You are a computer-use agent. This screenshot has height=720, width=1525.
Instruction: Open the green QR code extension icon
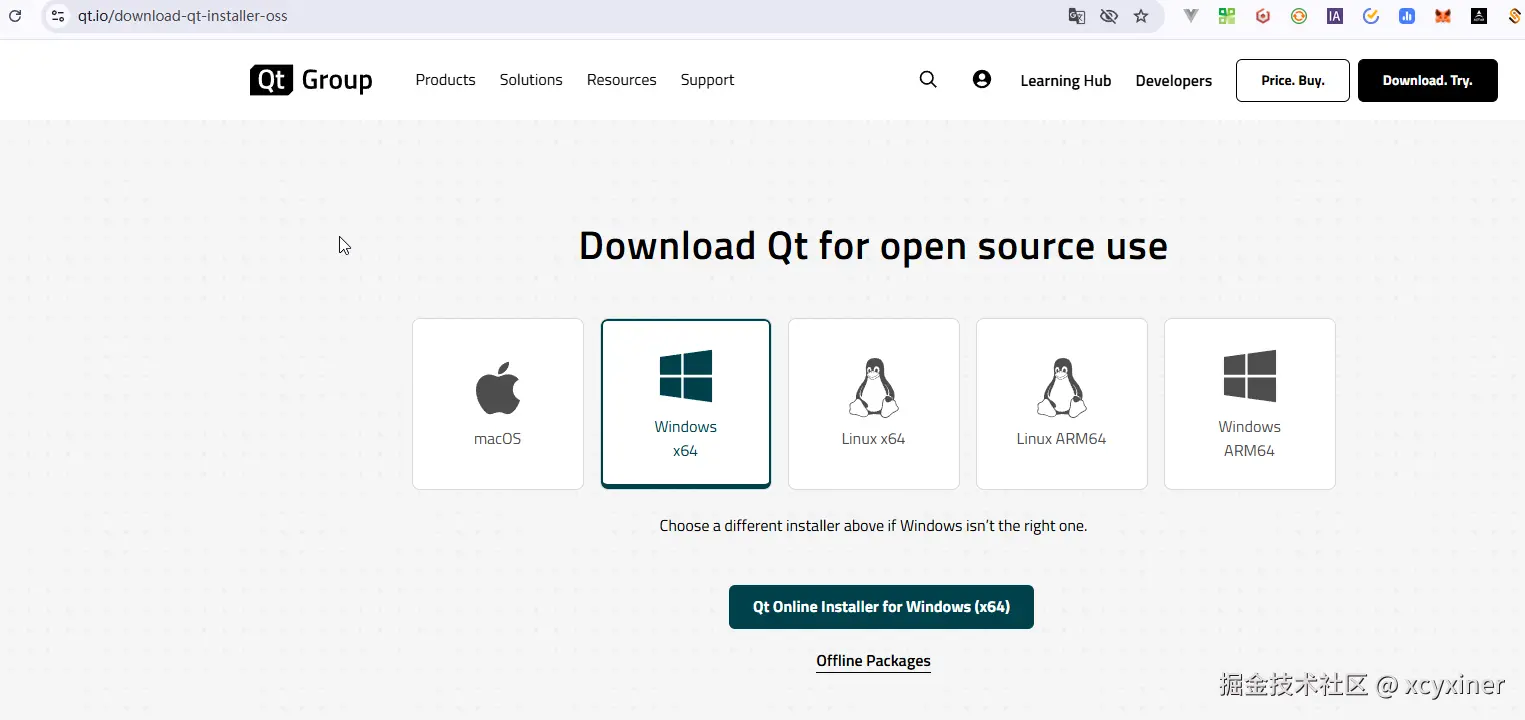coord(1227,16)
